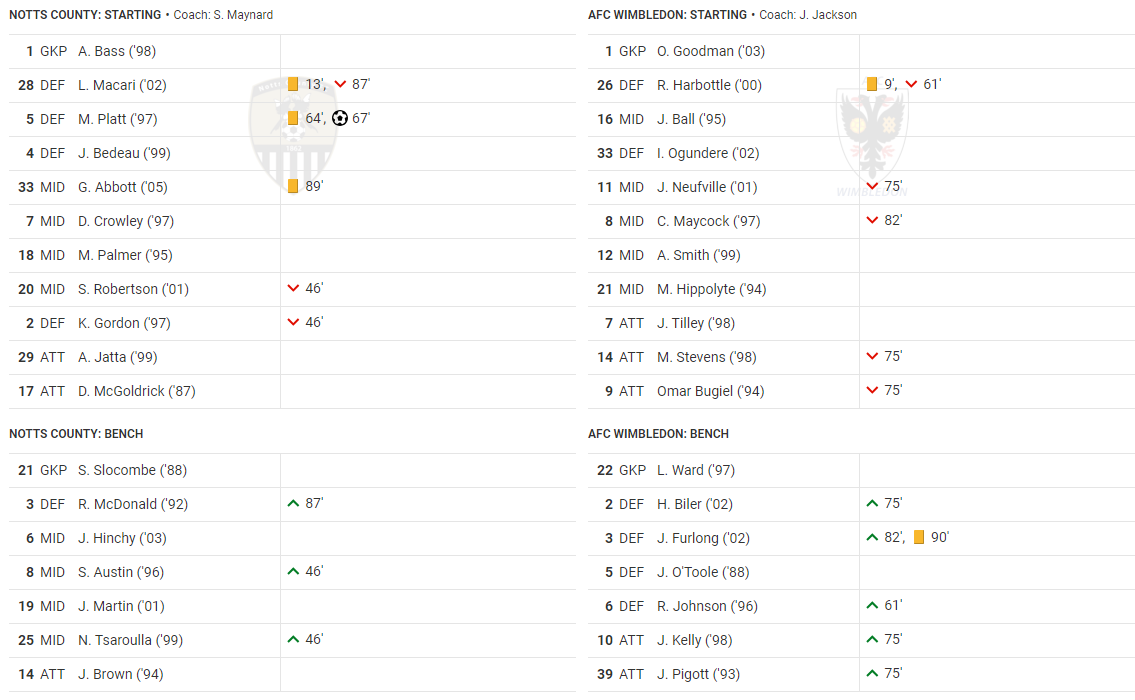This screenshot has height=700, width=1135.
Task: Click the green substituted-on arrow for R. McDonald
Action: pyautogui.click(x=293, y=503)
